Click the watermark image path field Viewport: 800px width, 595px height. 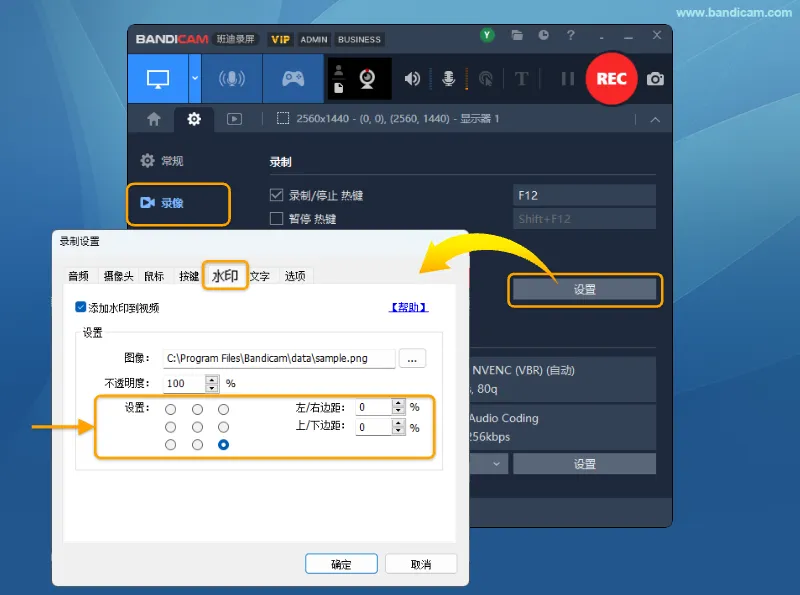tap(279, 358)
